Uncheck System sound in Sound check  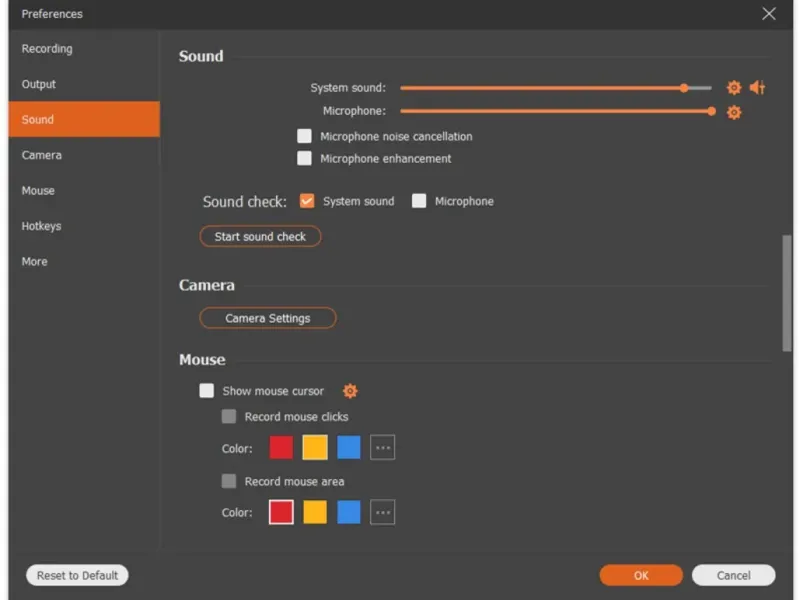tap(307, 201)
